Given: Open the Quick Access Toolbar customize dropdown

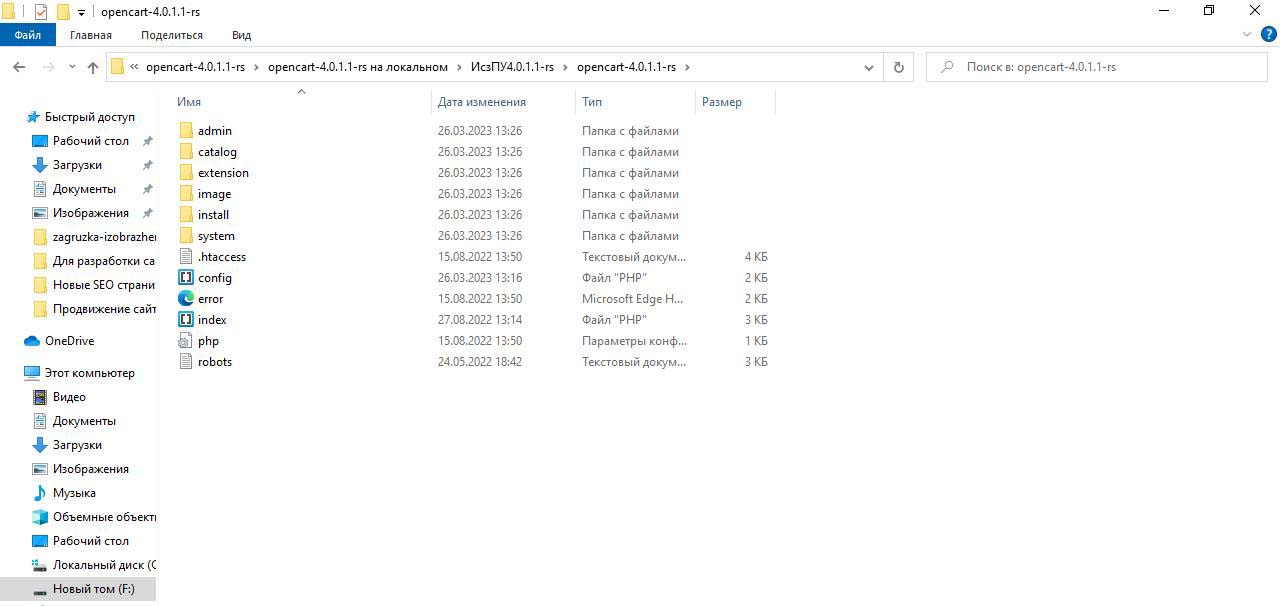Looking at the screenshot, I should pos(81,12).
